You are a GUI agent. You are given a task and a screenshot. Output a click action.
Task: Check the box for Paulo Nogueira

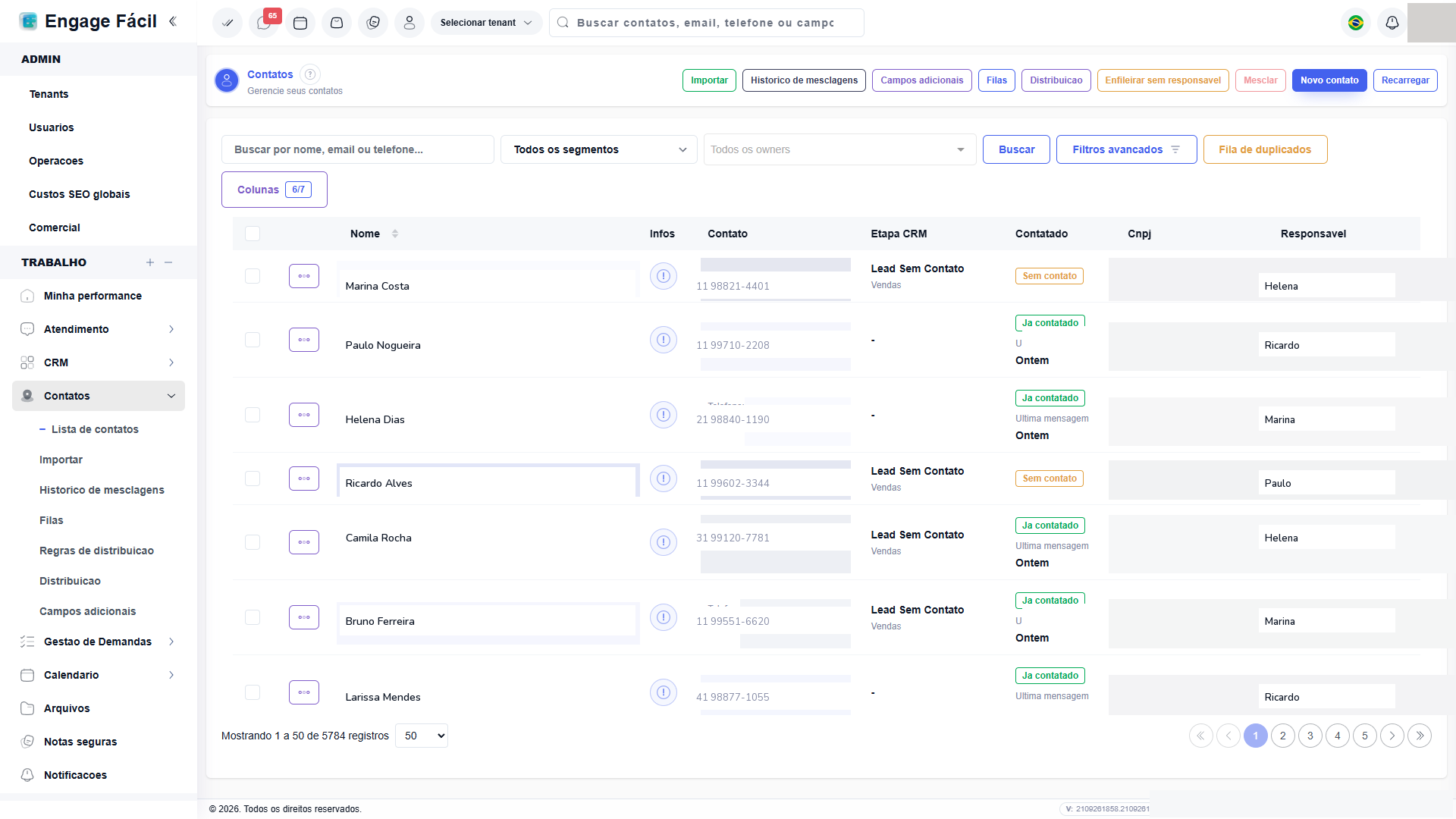(253, 340)
